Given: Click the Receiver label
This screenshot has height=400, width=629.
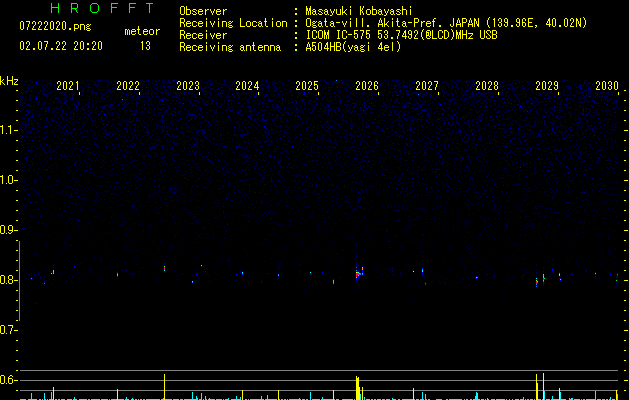Looking at the screenshot, I should coord(203,35).
